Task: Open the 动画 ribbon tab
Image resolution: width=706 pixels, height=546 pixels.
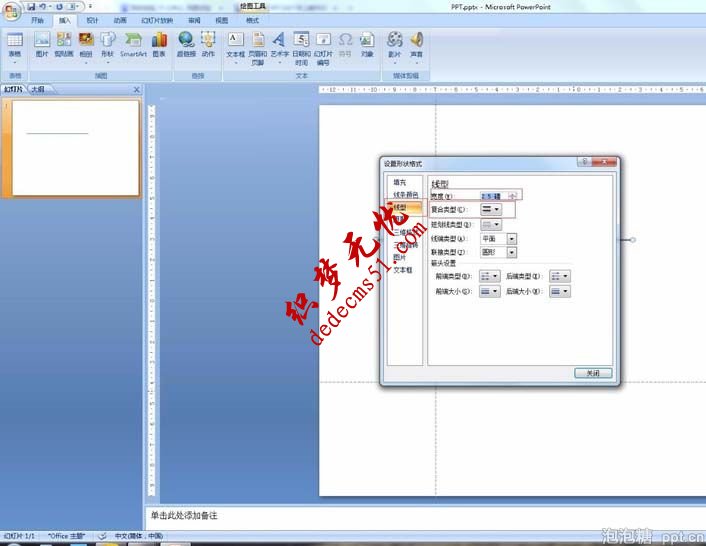Action: coord(120,20)
